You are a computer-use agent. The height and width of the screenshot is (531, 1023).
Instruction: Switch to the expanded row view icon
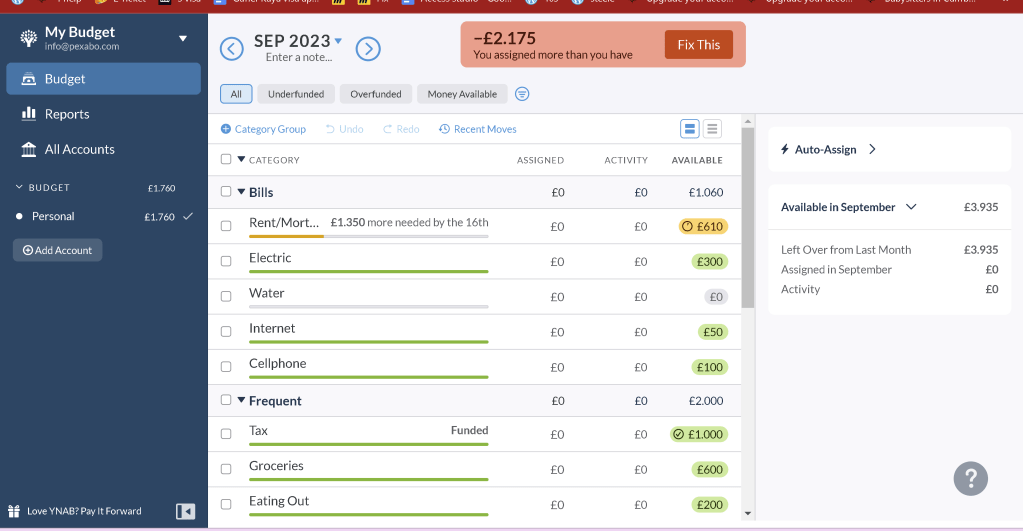[690, 129]
